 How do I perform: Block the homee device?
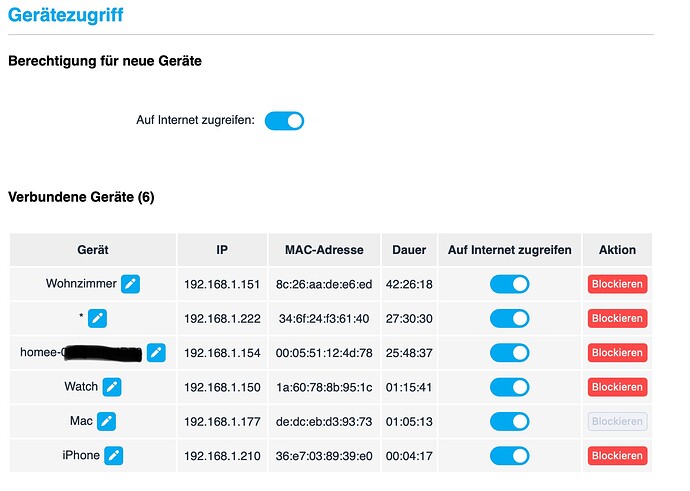click(x=617, y=352)
